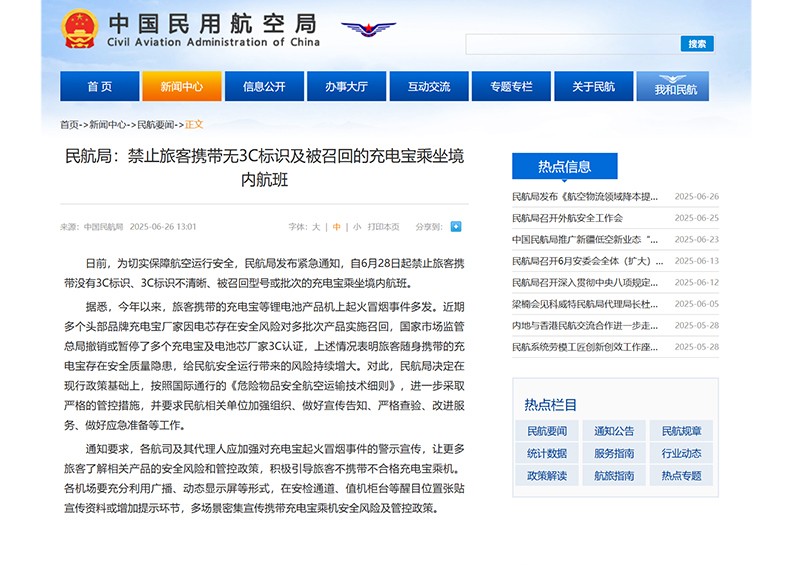790x565 pixels.
Task: Open the share plus icon
Action: [x=455, y=226]
